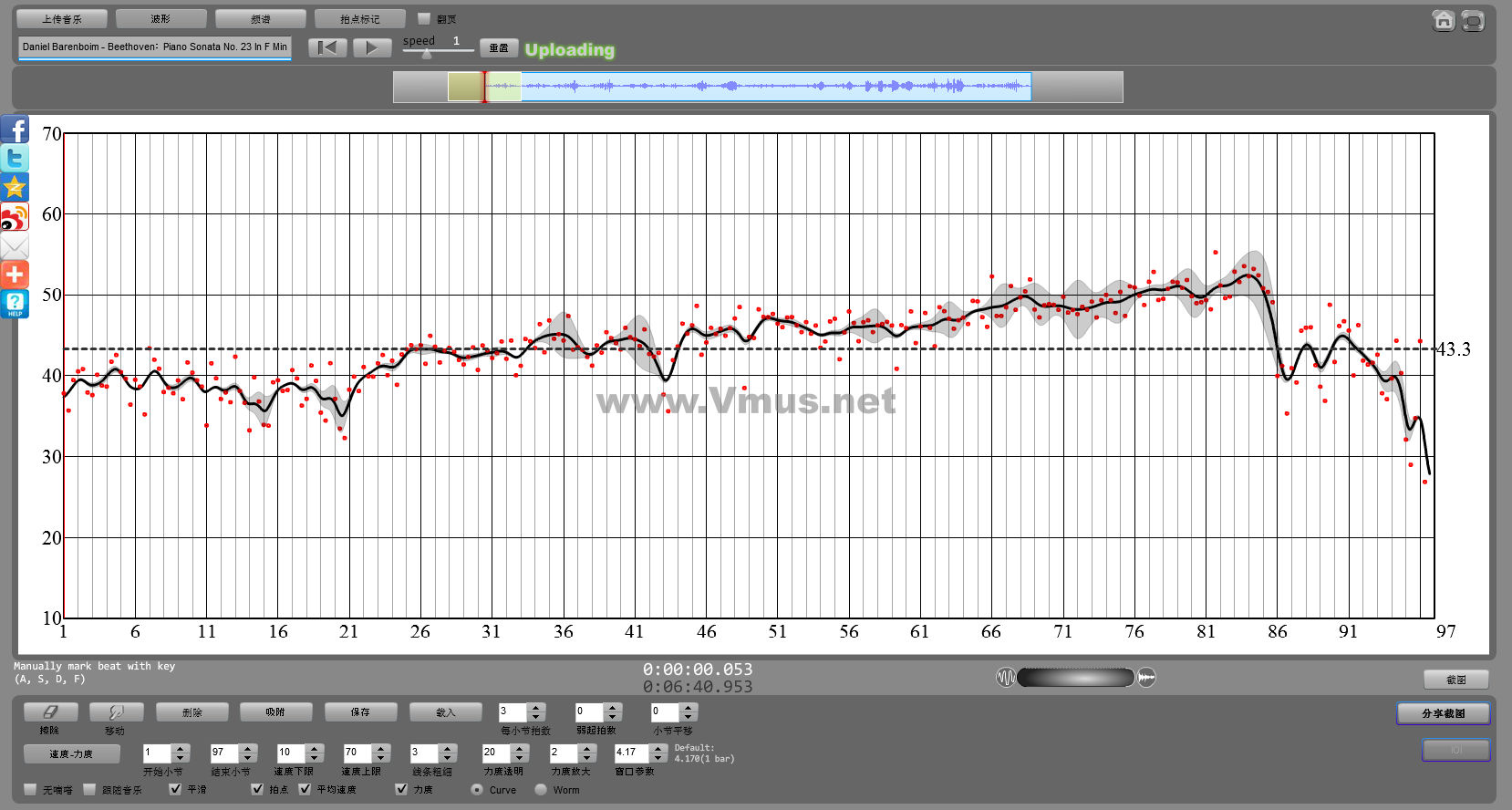
Task: Click the speed slider handle
Action: [427, 54]
